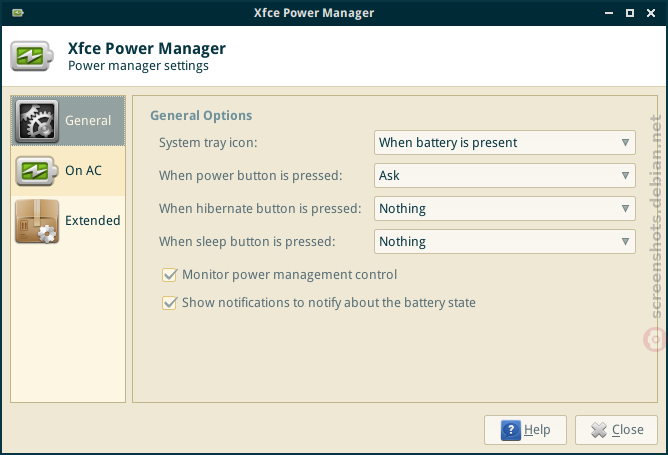Switch to the Extended tab label
The image size is (668, 455).
tap(92, 221)
